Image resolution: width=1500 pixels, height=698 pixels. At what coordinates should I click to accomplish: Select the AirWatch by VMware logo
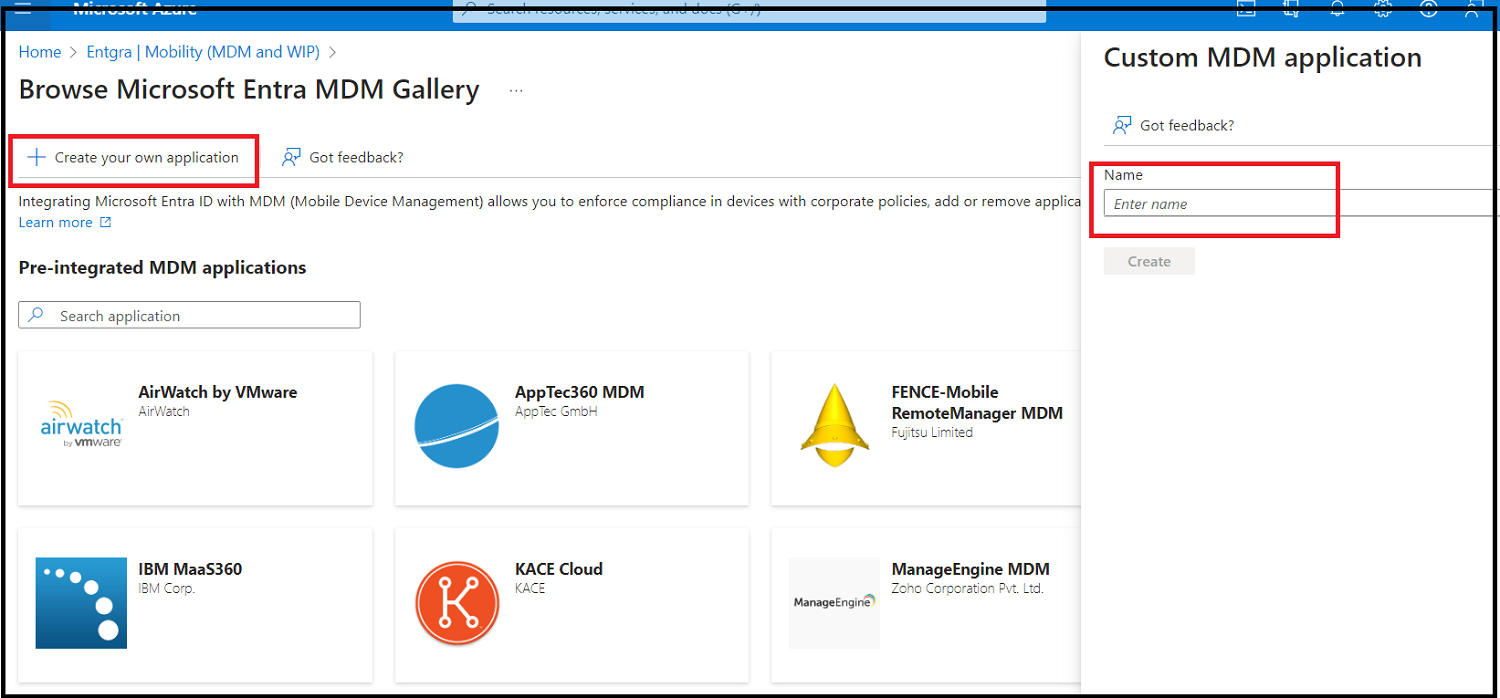(x=81, y=423)
